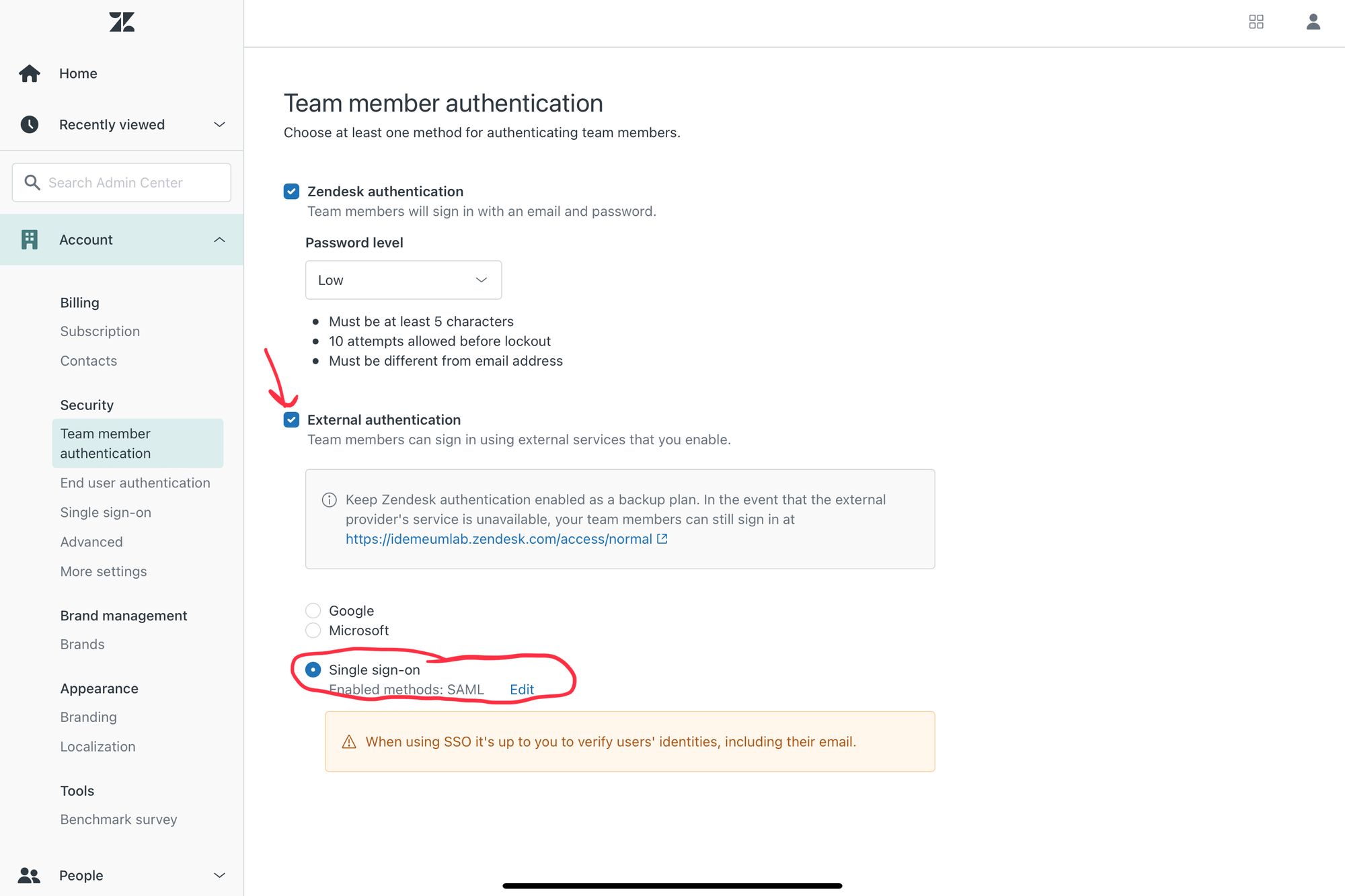Click the Account building icon

(x=30, y=239)
